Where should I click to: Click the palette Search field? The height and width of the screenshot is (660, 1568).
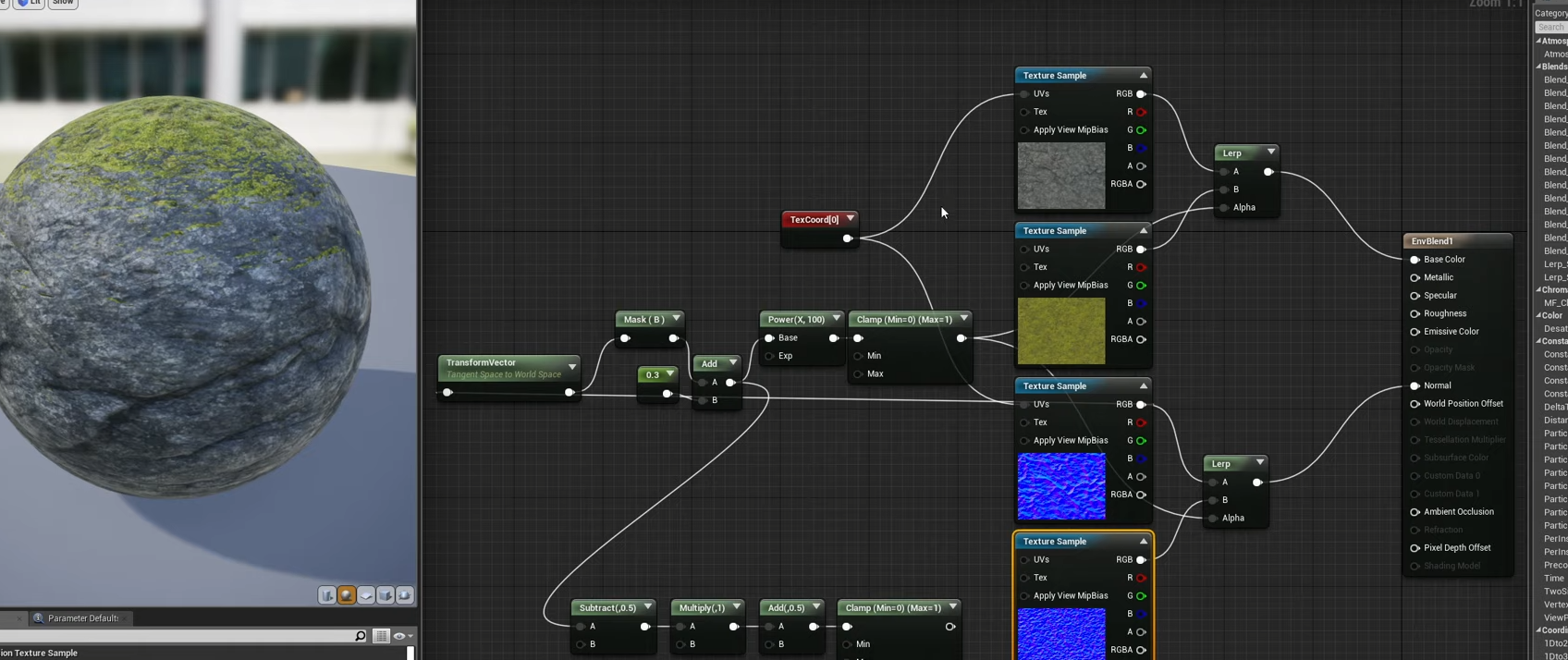point(1551,27)
